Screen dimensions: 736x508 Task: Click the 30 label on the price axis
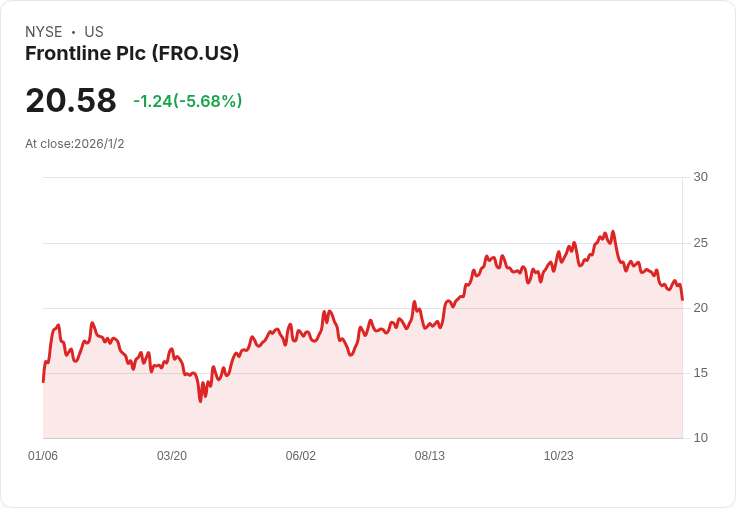tap(700, 177)
